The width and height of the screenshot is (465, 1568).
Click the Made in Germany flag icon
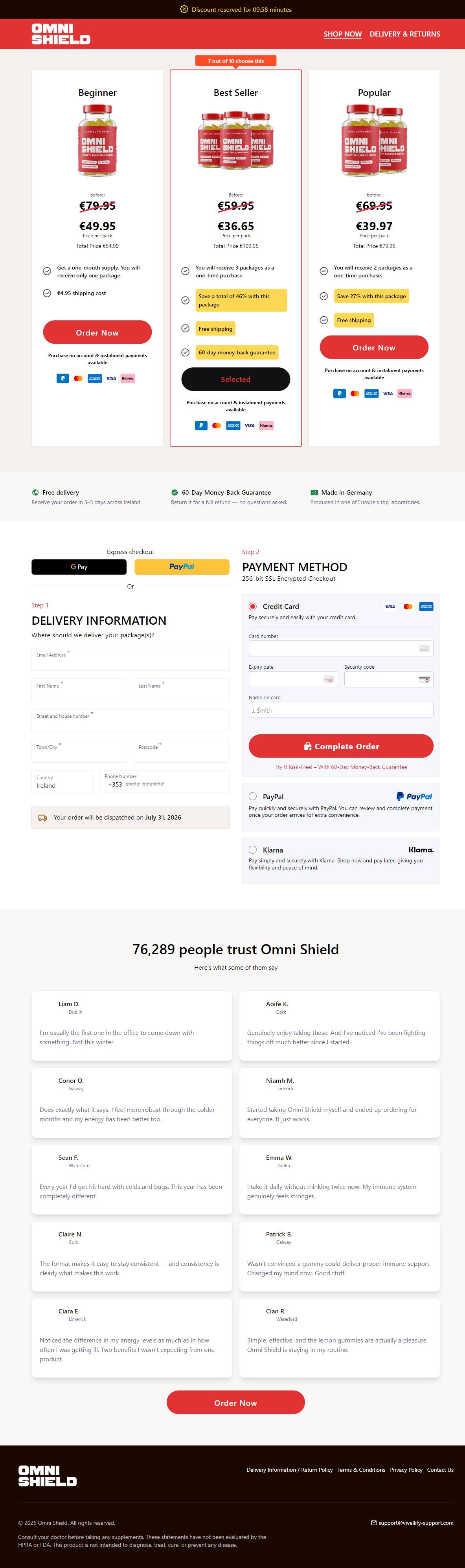point(314,492)
